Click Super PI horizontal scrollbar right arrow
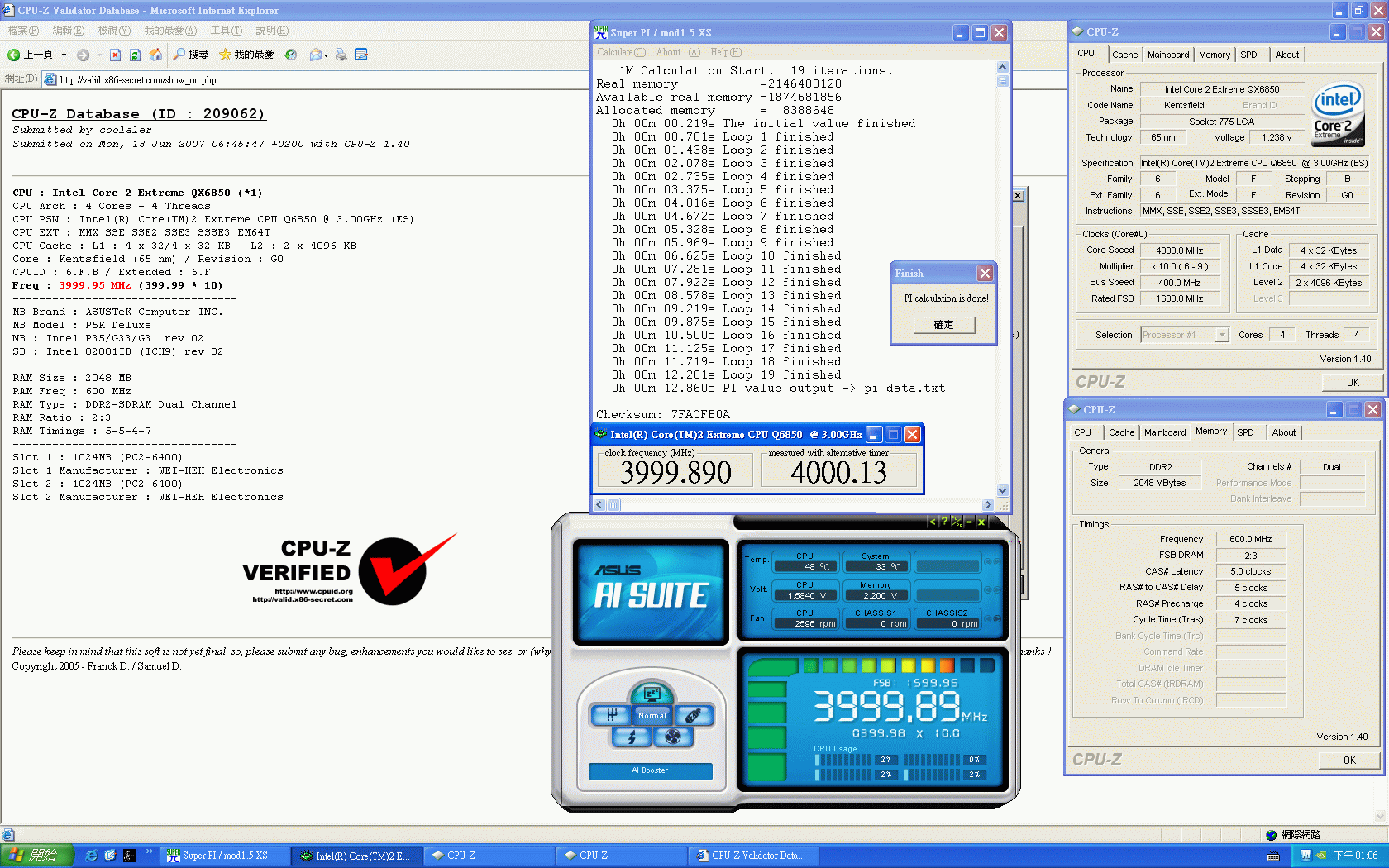1389x868 pixels. click(988, 505)
